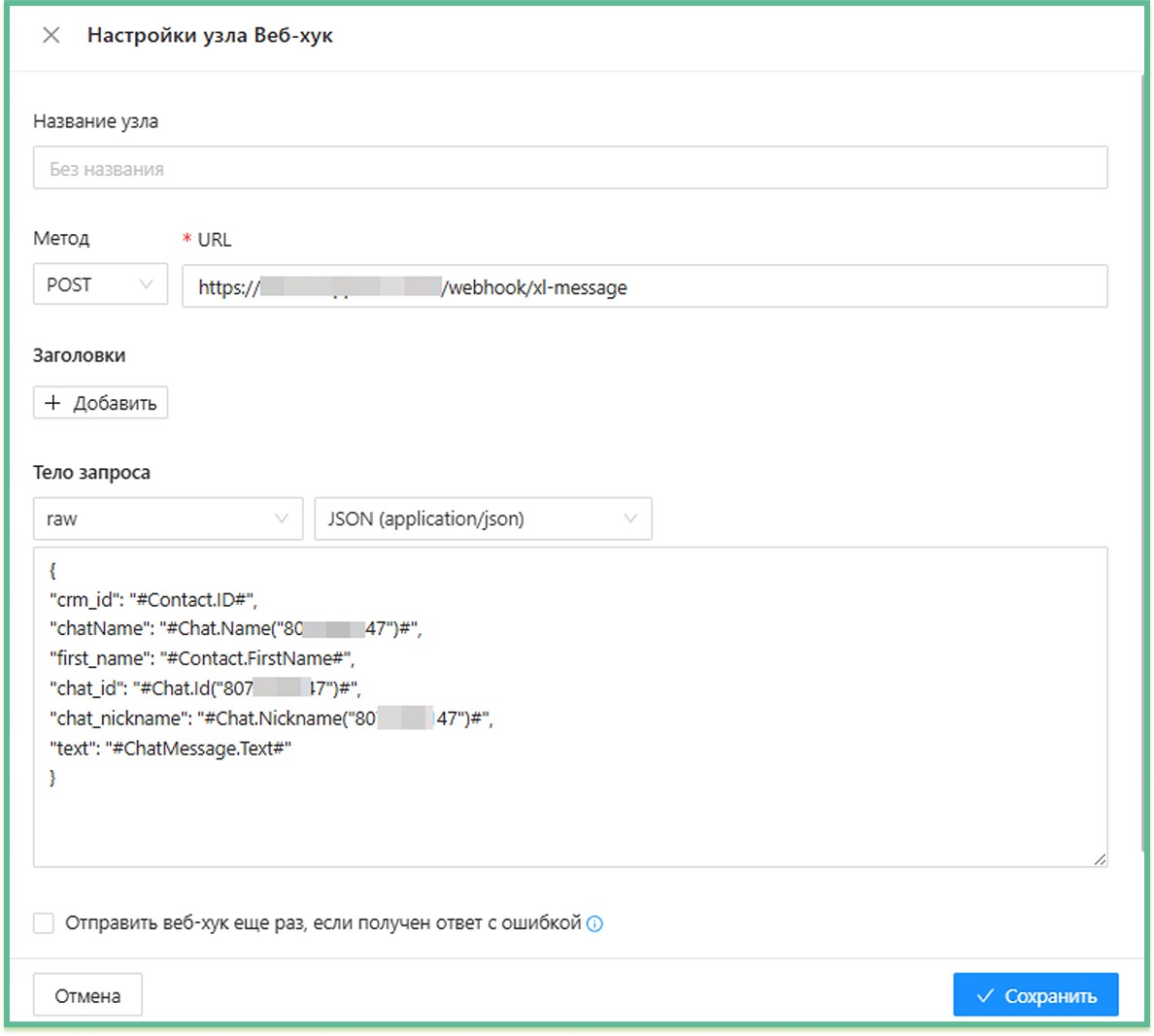Viewport: 1154px width, 1036px height.
Task: Open the JSON (application/json) format dropdown
Action: click(x=482, y=518)
